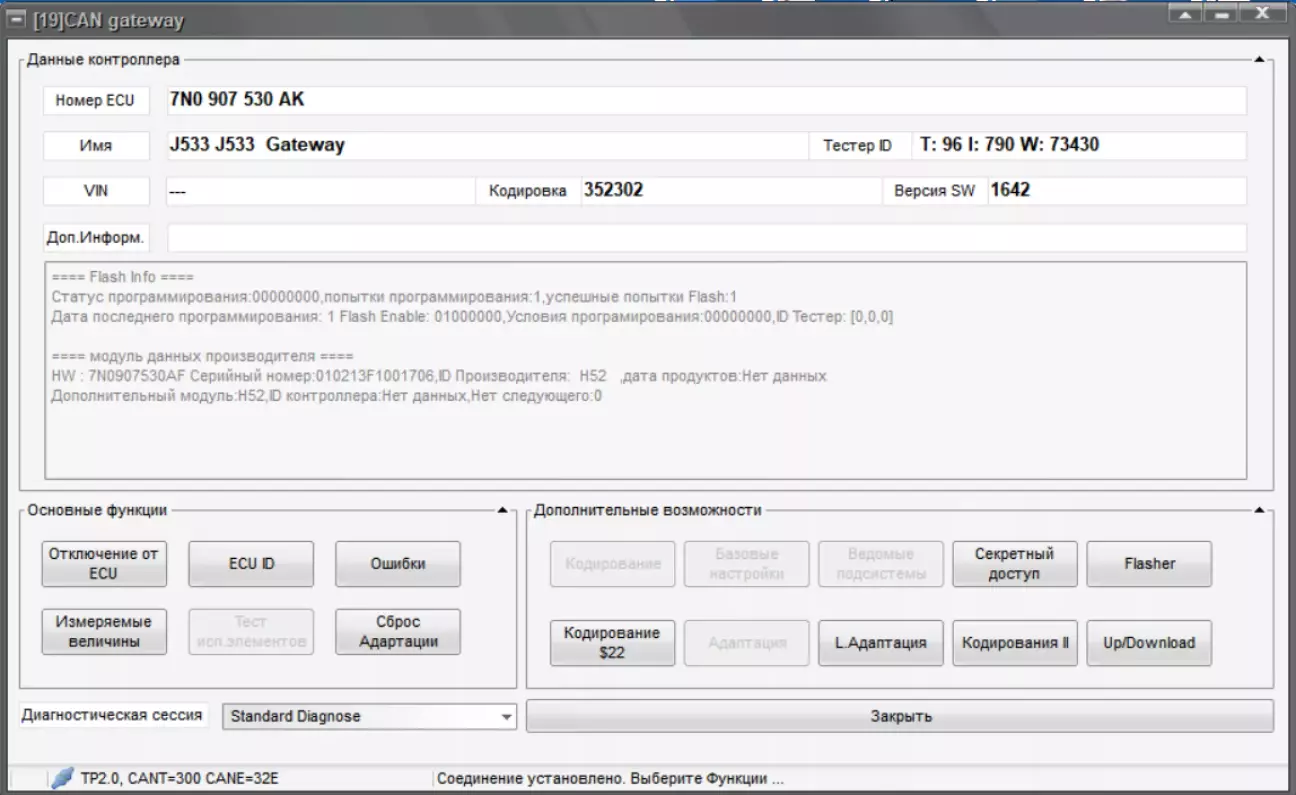The image size is (1296, 795).
Task: Click the connection plug icon in status bar
Action: (62, 778)
